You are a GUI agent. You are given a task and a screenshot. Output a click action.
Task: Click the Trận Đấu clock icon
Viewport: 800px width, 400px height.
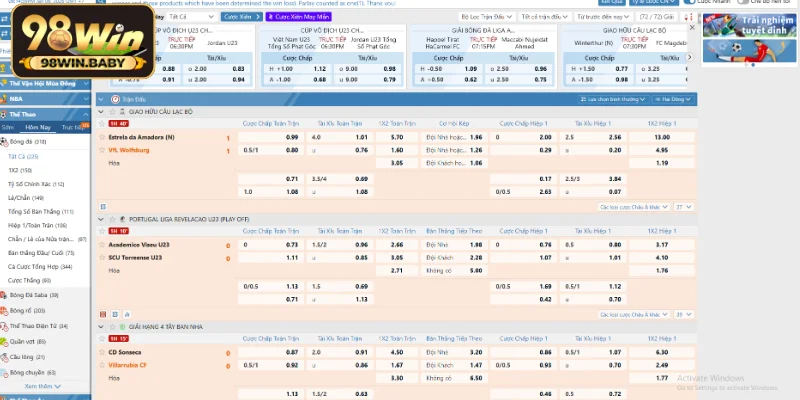click(x=115, y=99)
